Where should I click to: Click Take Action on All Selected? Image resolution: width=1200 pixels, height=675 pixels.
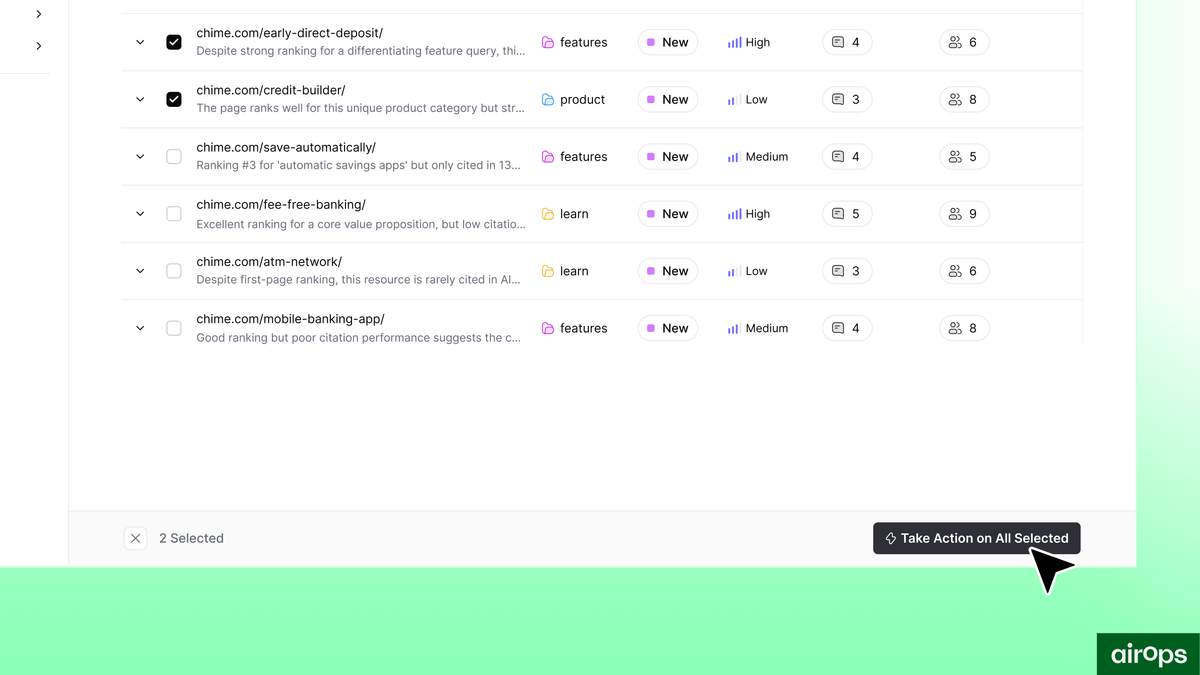(x=977, y=538)
